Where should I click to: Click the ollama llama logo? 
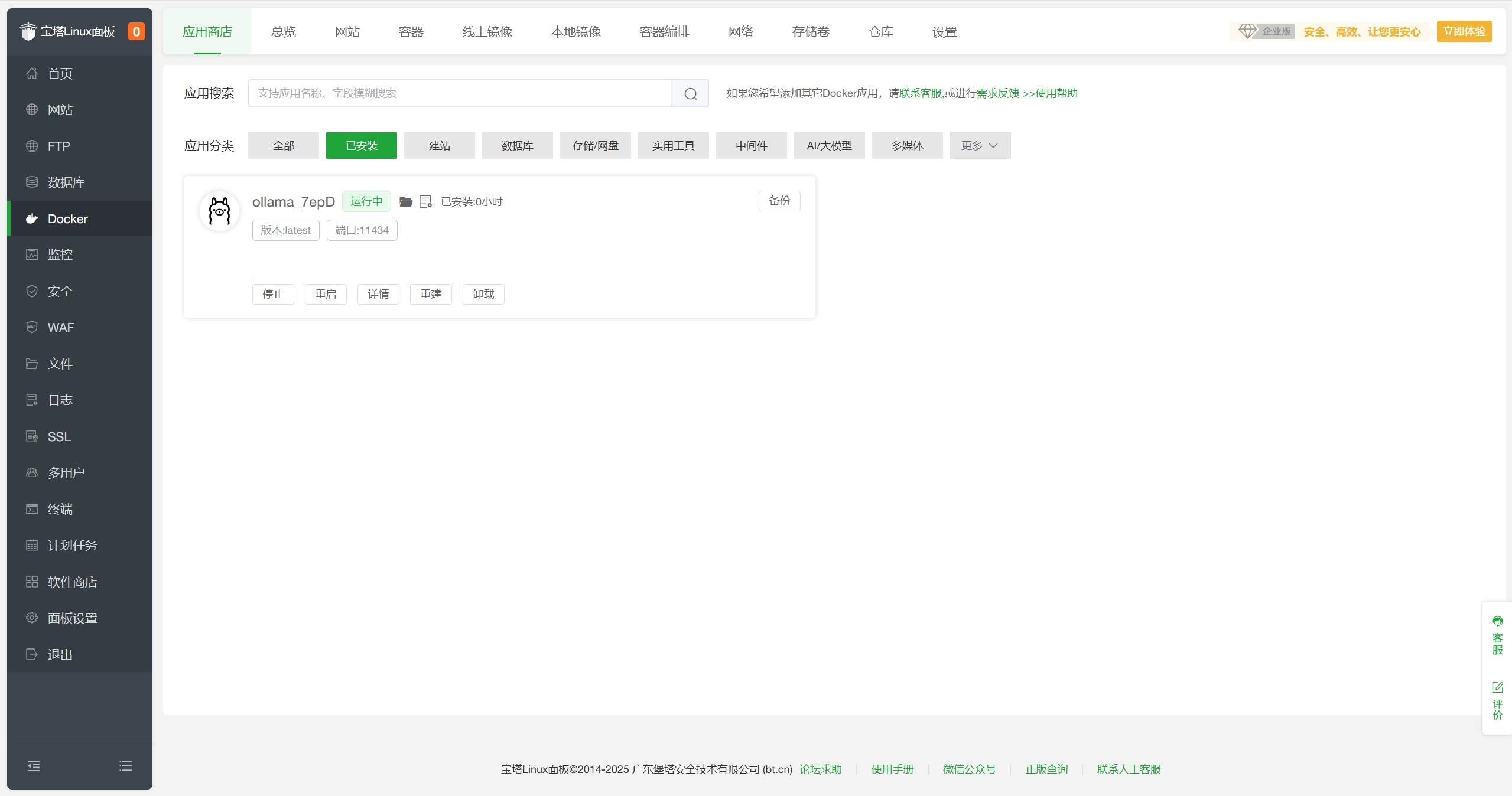click(x=219, y=211)
